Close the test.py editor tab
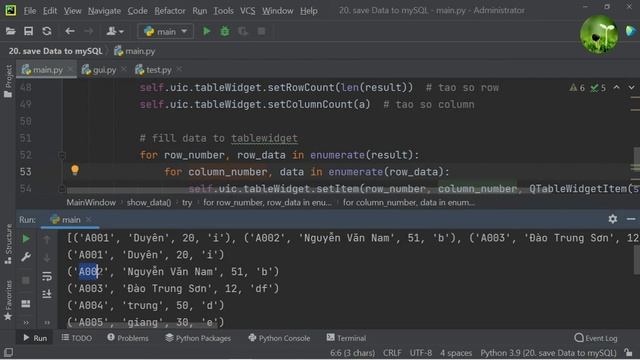Image resolution: width=640 pixels, height=360 pixels. 179,70
